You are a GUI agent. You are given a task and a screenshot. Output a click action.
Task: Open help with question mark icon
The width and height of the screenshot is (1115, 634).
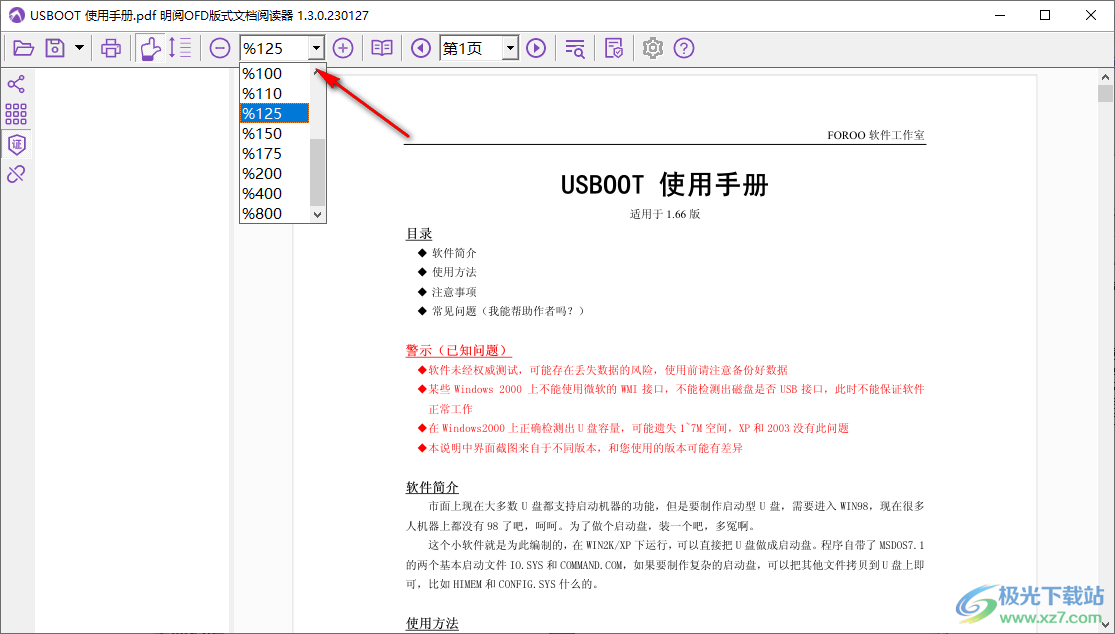pos(684,48)
